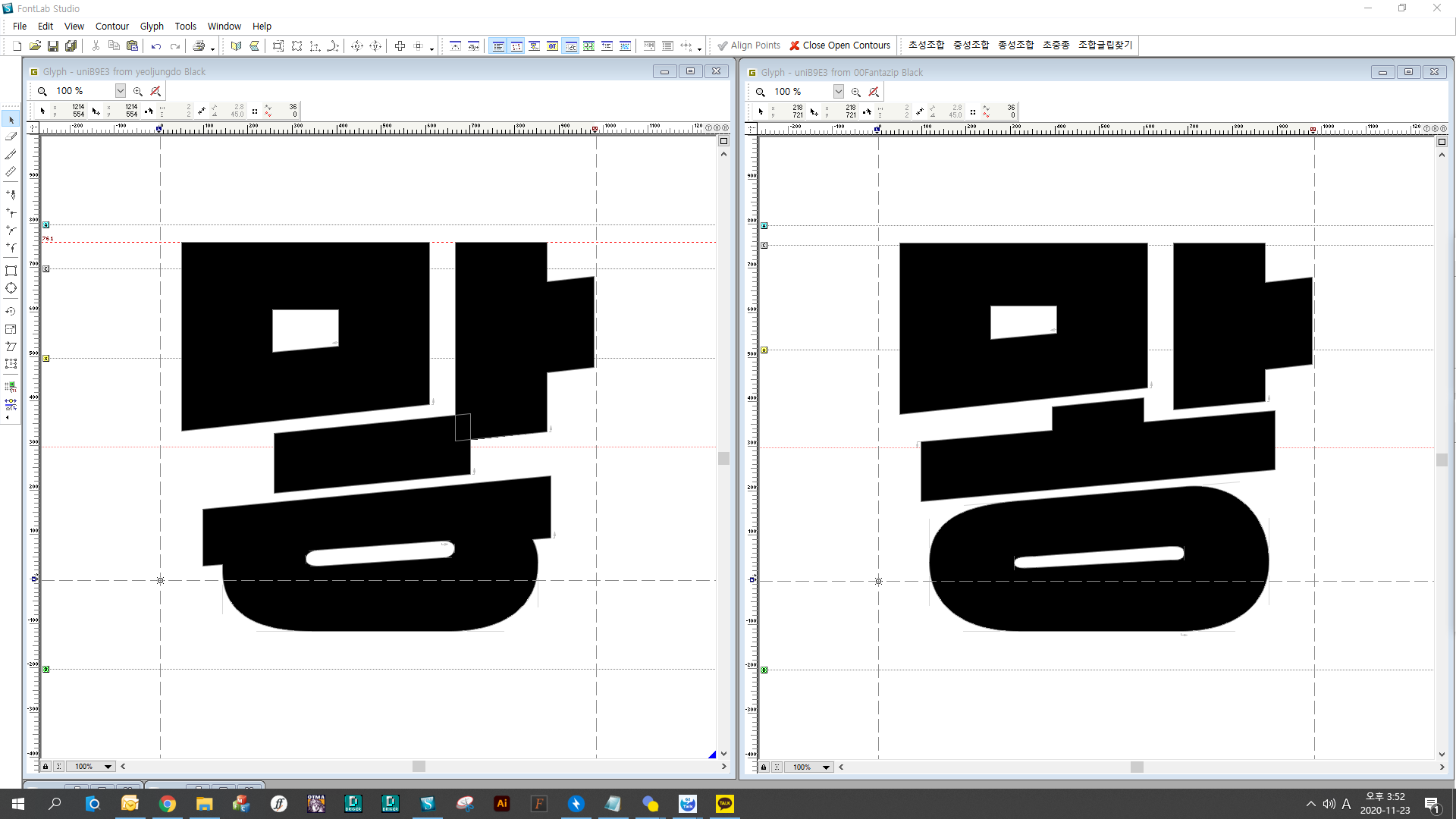Expand bottom 100% zoom selector in left window
The width and height of the screenshot is (1456, 819).
tap(108, 767)
